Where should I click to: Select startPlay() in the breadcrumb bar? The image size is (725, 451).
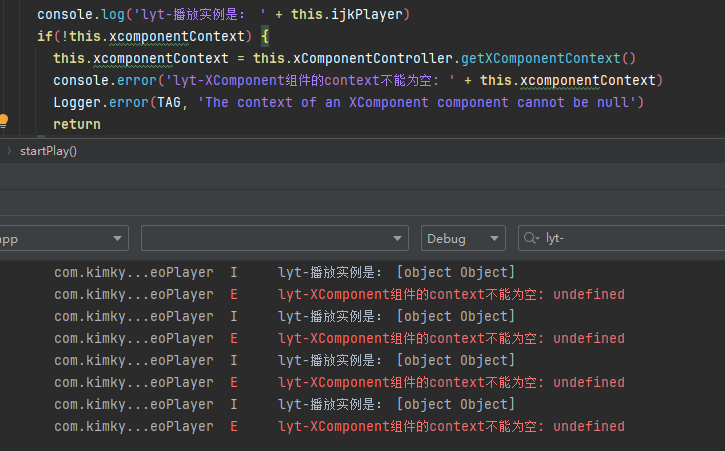pos(48,151)
